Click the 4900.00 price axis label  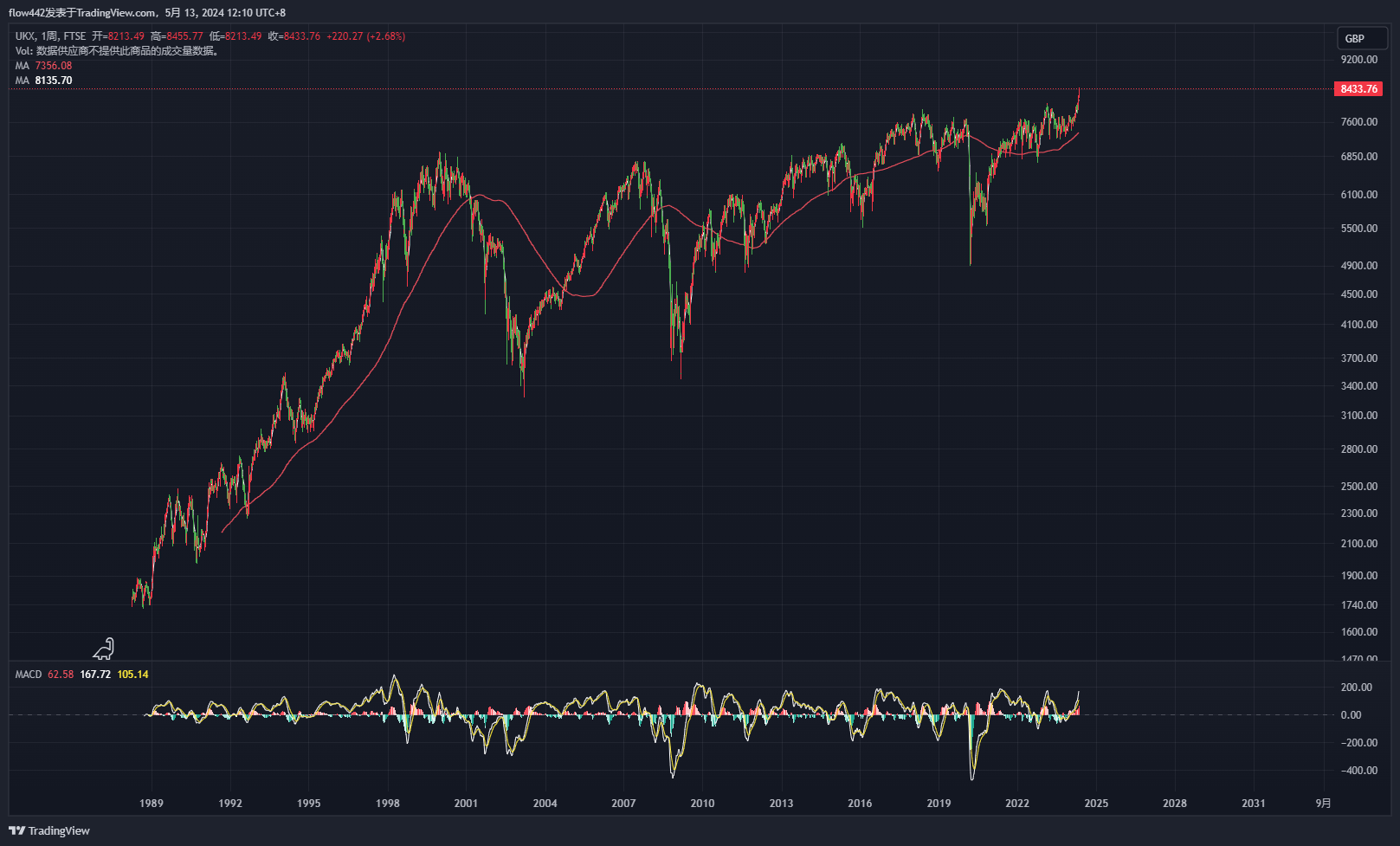click(x=1358, y=266)
